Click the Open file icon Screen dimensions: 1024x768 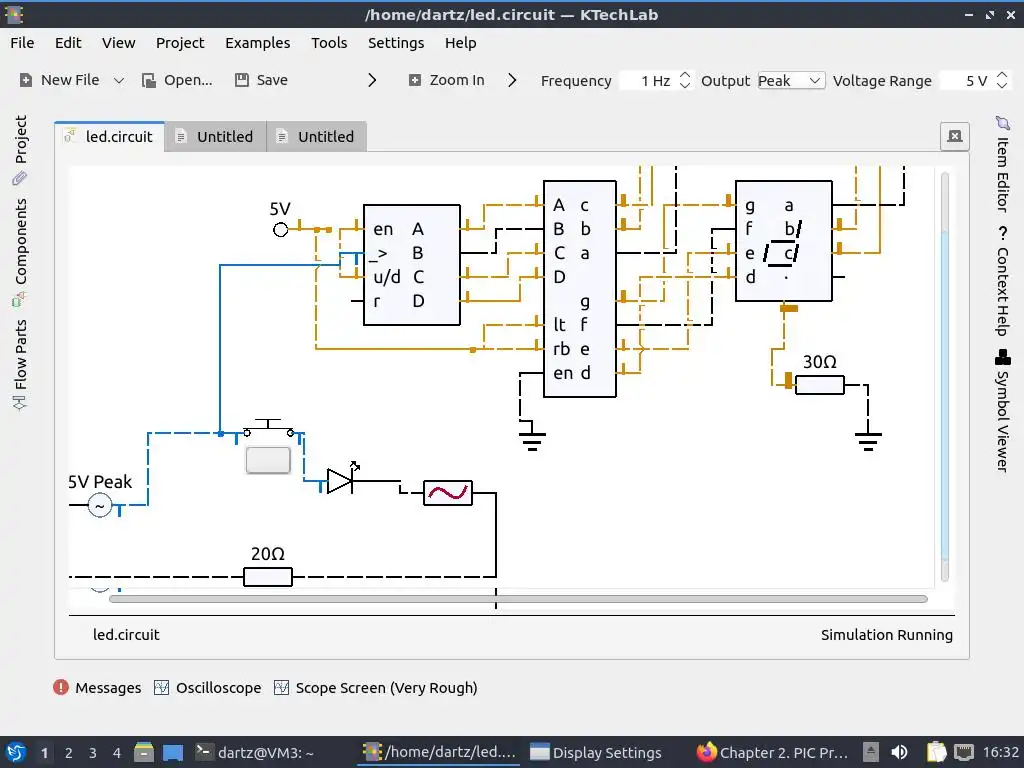tap(149, 80)
